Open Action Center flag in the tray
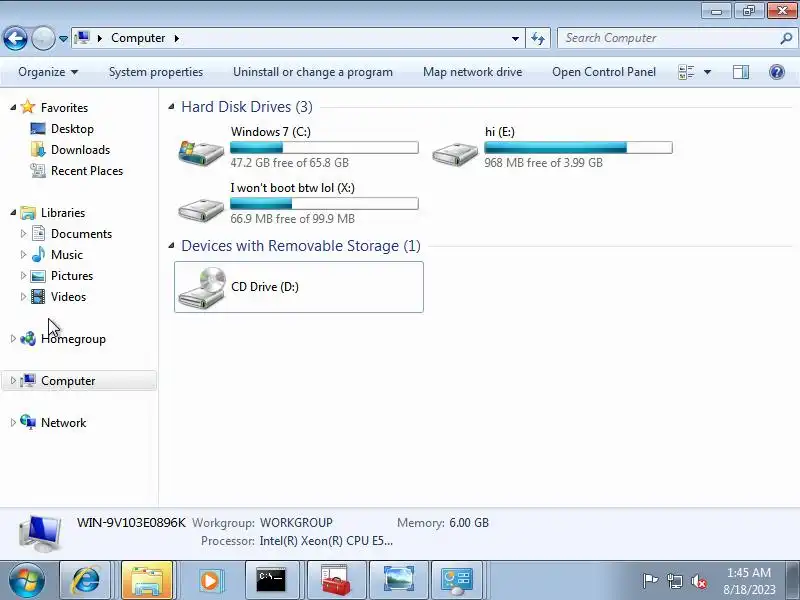 click(x=650, y=580)
